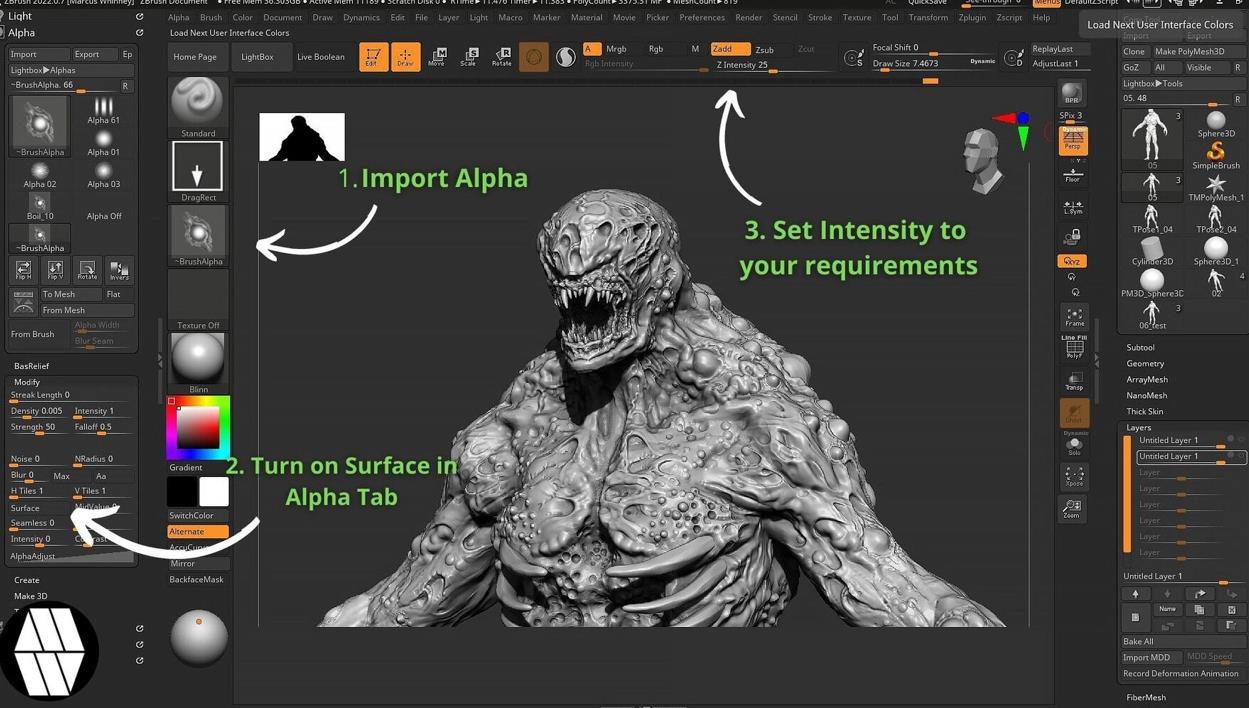Open the Standard brush thumbnail
Screen dimensions: 1249x708
tap(198, 103)
